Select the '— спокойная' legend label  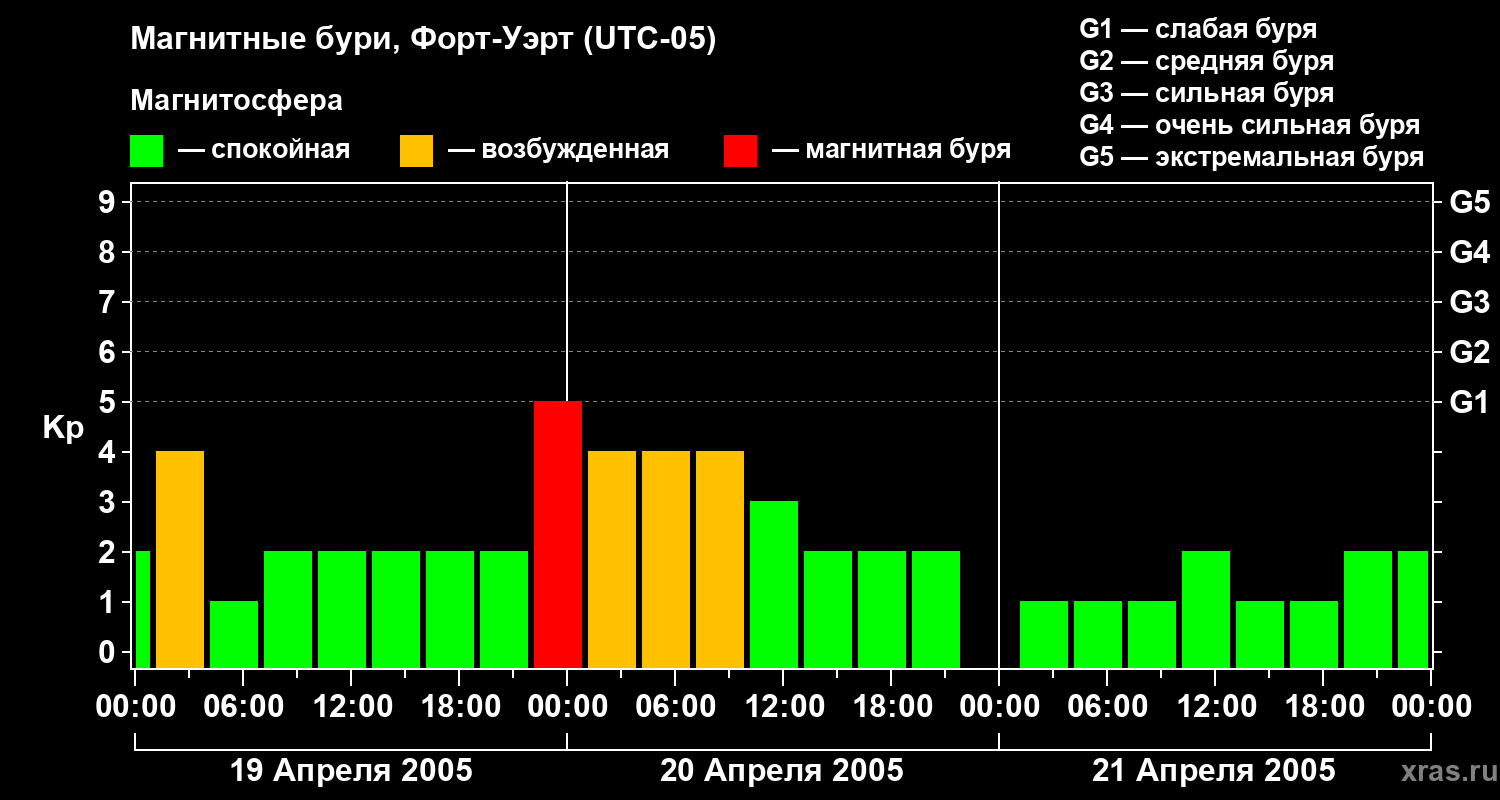click(x=264, y=151)
